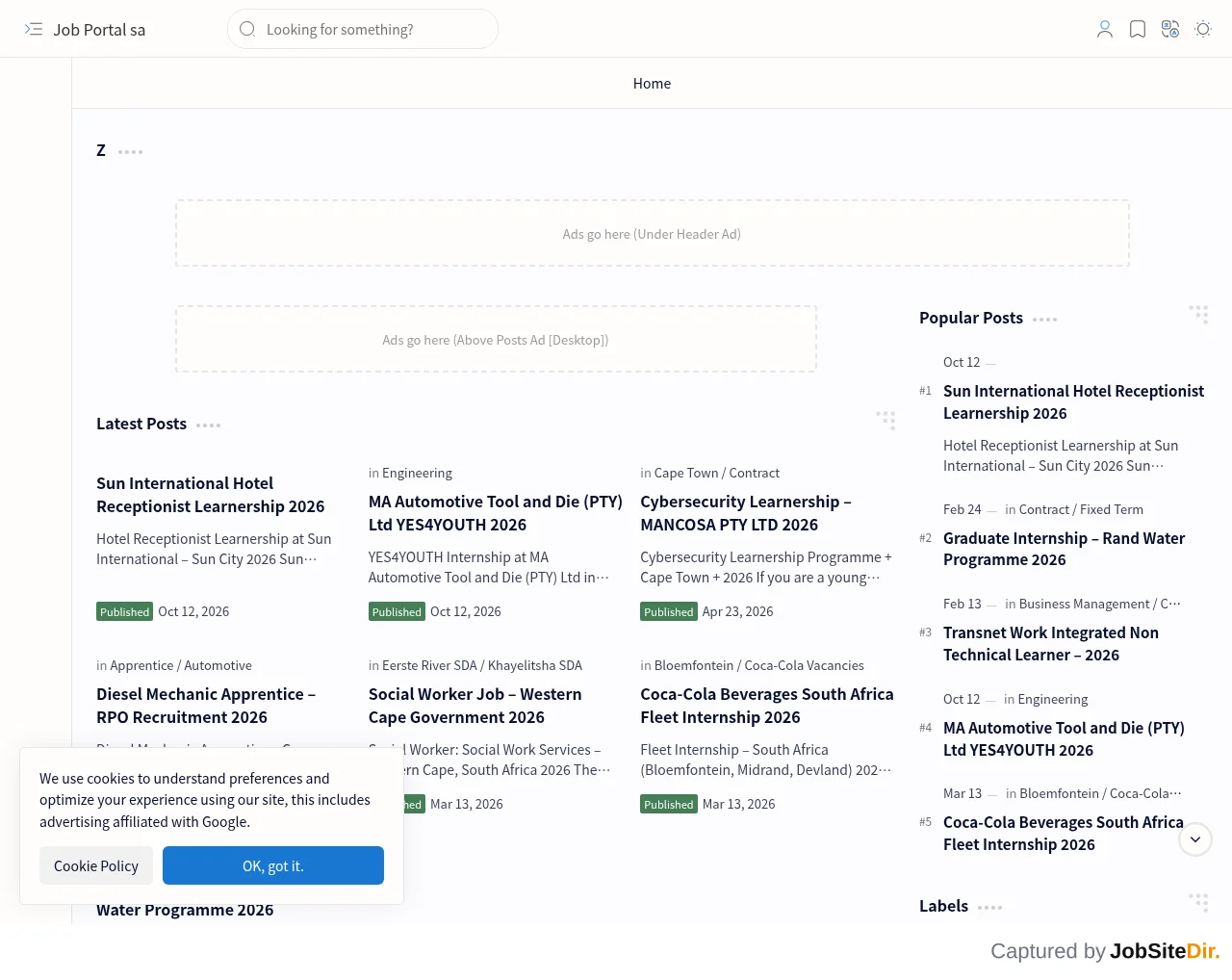The image size is (1232, 980).
Task: Click the magnifier icon in the search bar
Action: point(247,29)
